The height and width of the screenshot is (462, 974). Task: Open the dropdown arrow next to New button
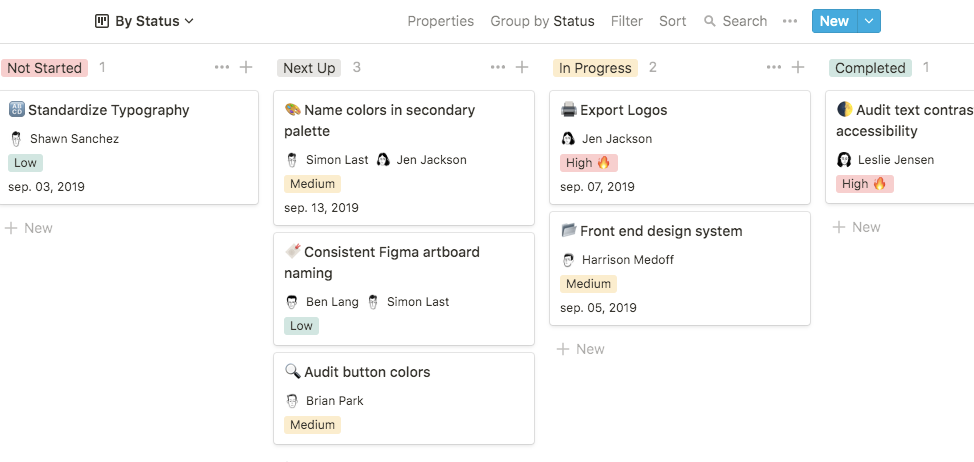pos(869,21)
